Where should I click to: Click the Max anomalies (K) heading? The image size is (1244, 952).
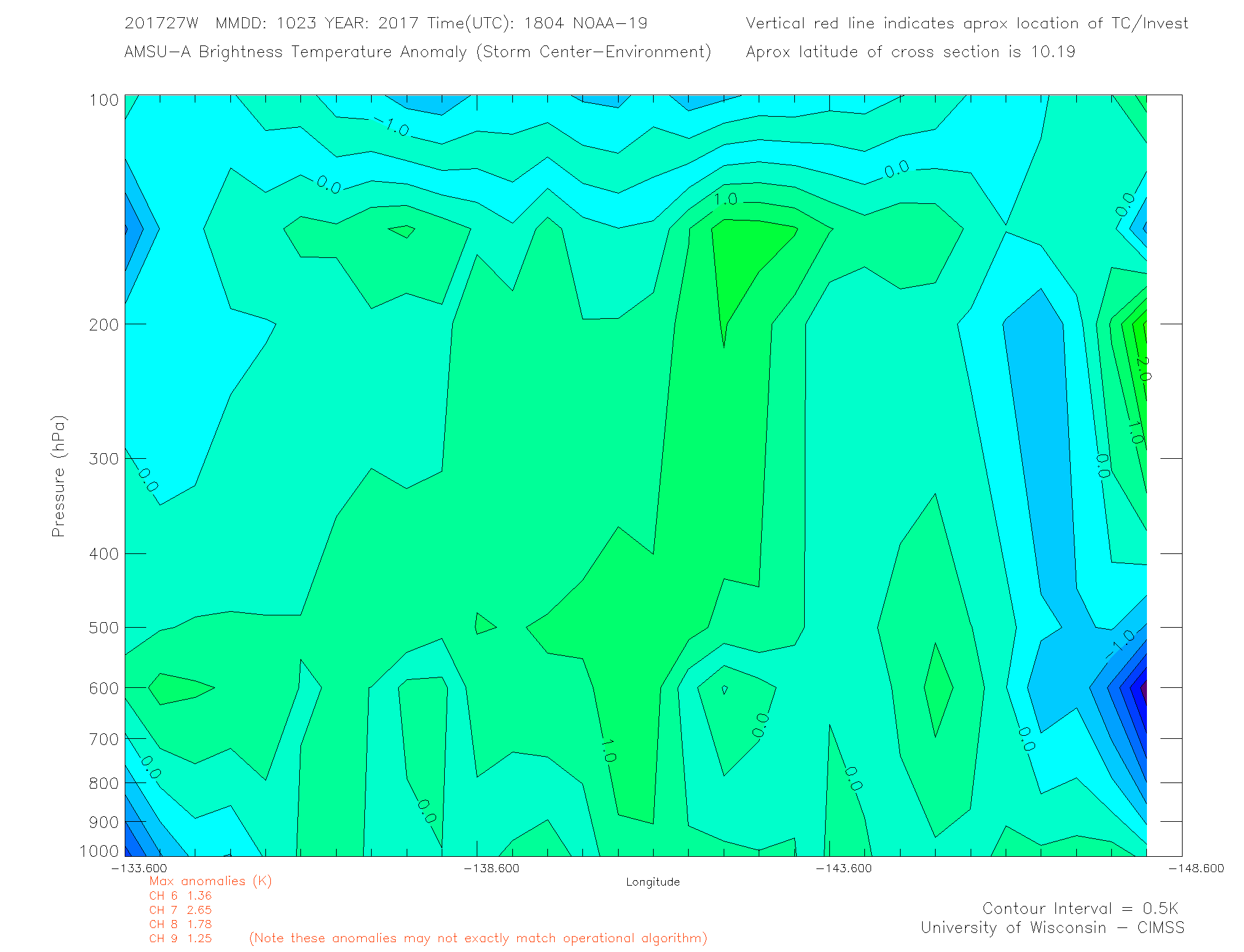[210, 881]
